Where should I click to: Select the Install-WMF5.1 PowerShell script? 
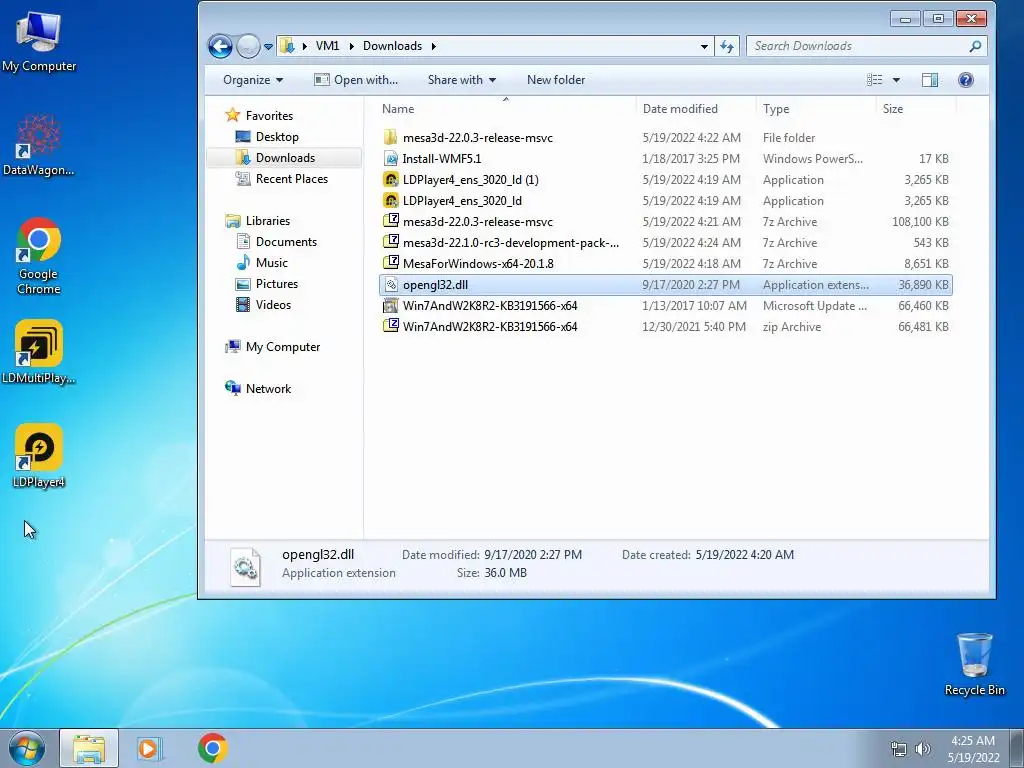[665, 159]
